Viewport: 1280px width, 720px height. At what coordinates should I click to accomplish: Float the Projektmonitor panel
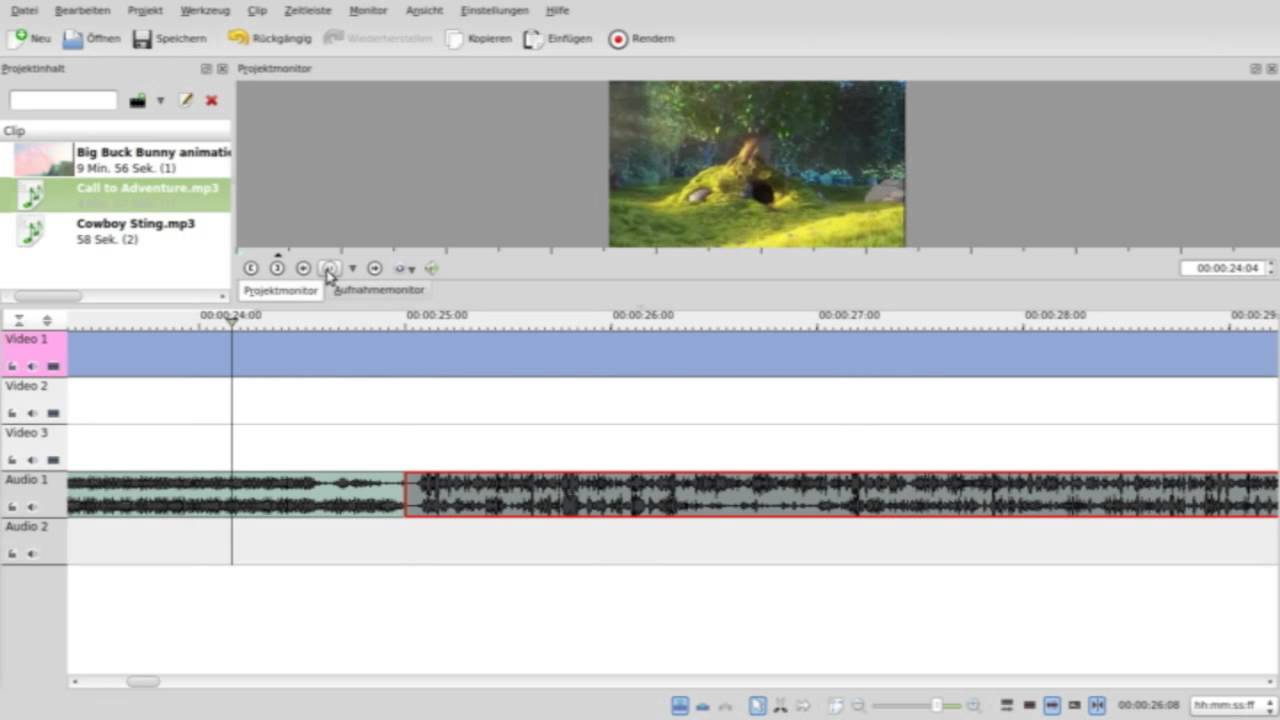tap(1255, 69)
